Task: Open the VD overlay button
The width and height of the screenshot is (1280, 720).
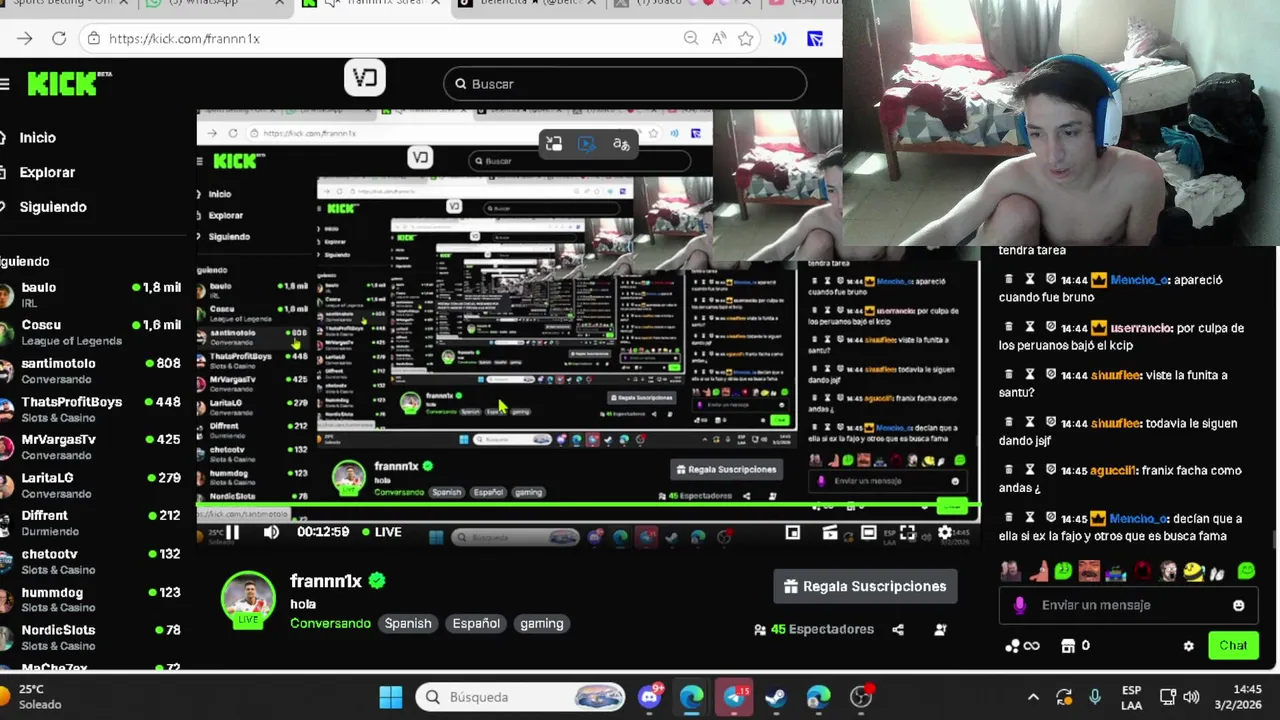Action: tap(364, 78)
